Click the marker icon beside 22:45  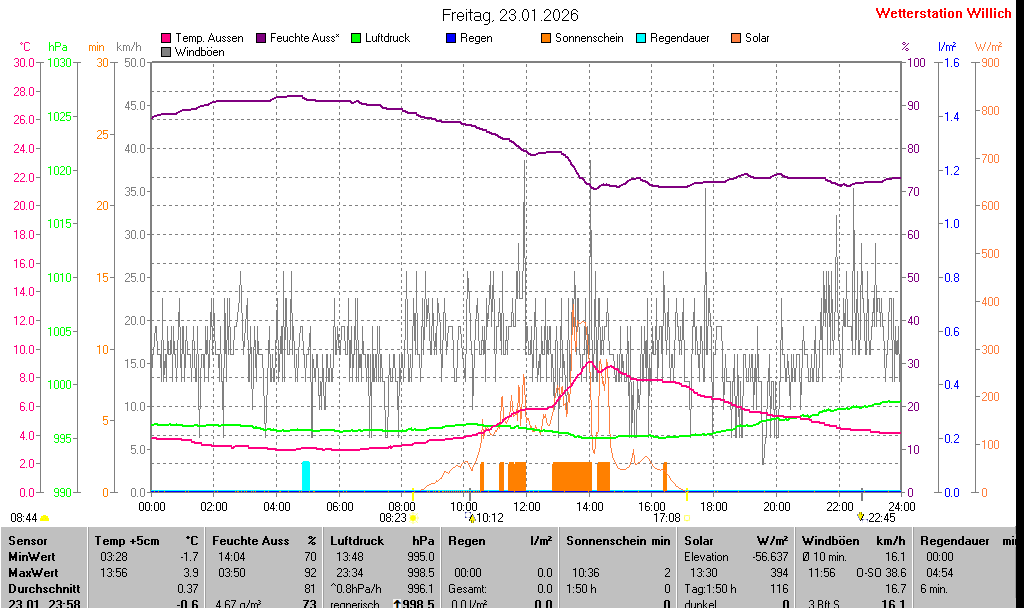[860, 517]
